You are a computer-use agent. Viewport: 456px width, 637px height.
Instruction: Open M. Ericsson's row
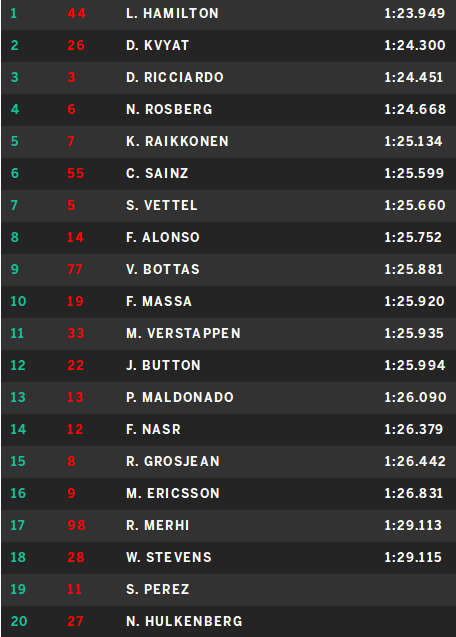228,494
